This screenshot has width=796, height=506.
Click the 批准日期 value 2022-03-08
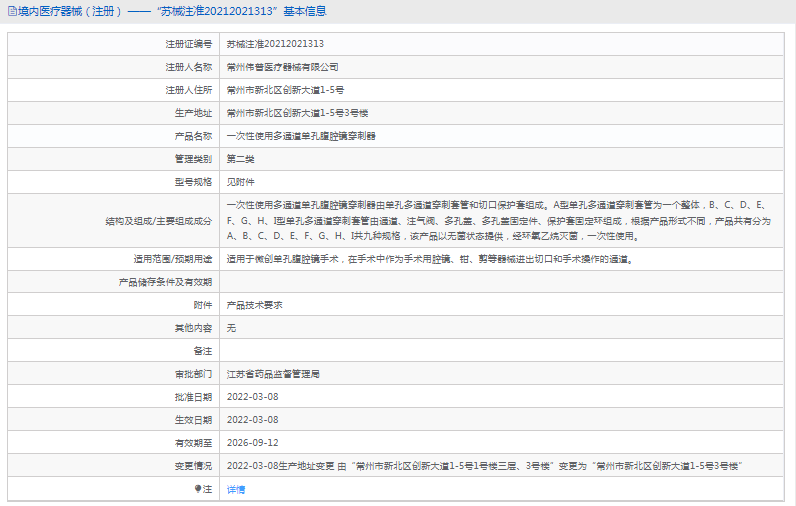252,397
